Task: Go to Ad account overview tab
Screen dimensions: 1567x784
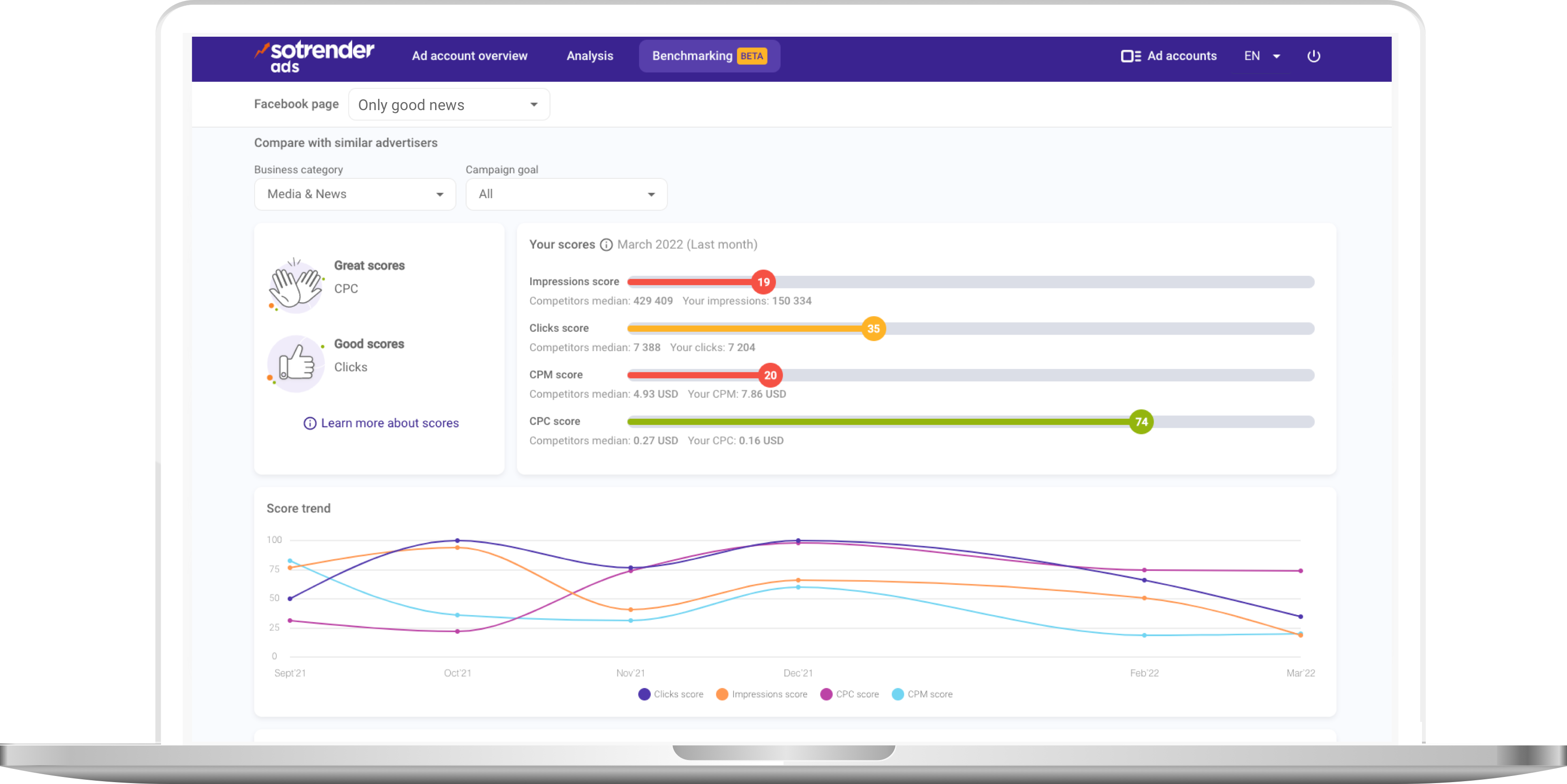Action: click(469, 56)
